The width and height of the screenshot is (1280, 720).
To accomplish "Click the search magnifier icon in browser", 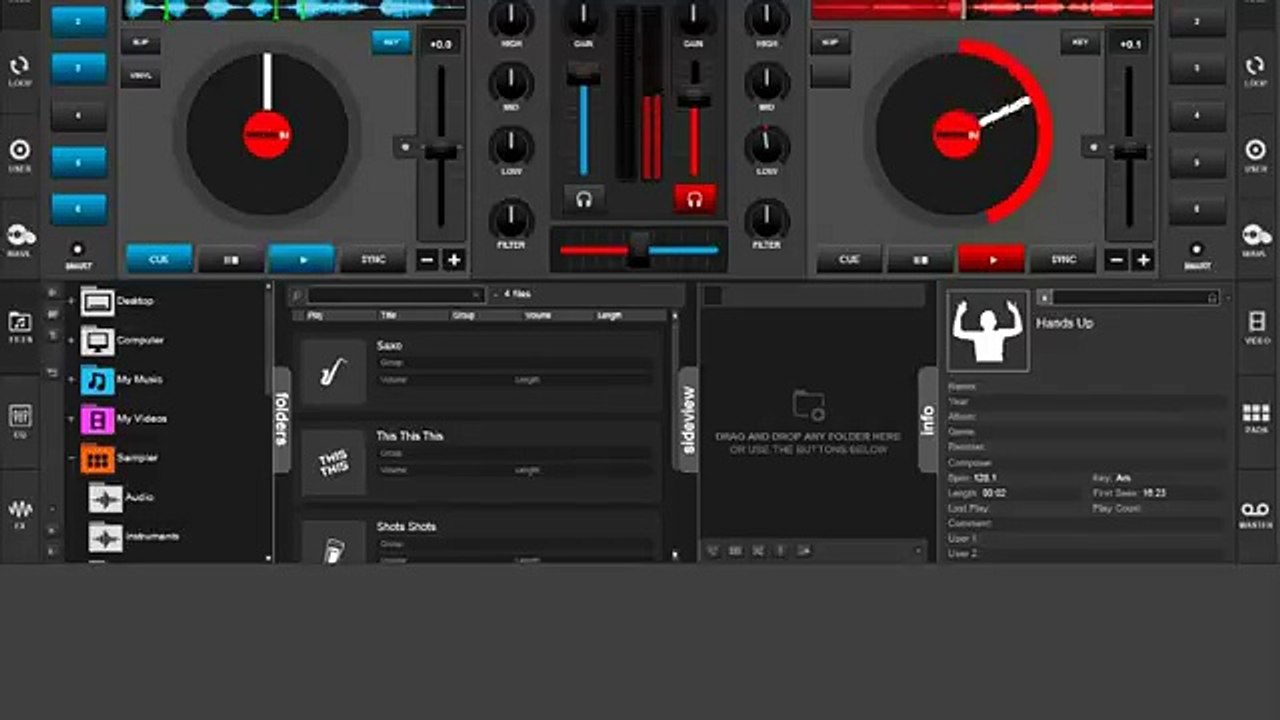I will pyautogui.click(x=297, y=295).
